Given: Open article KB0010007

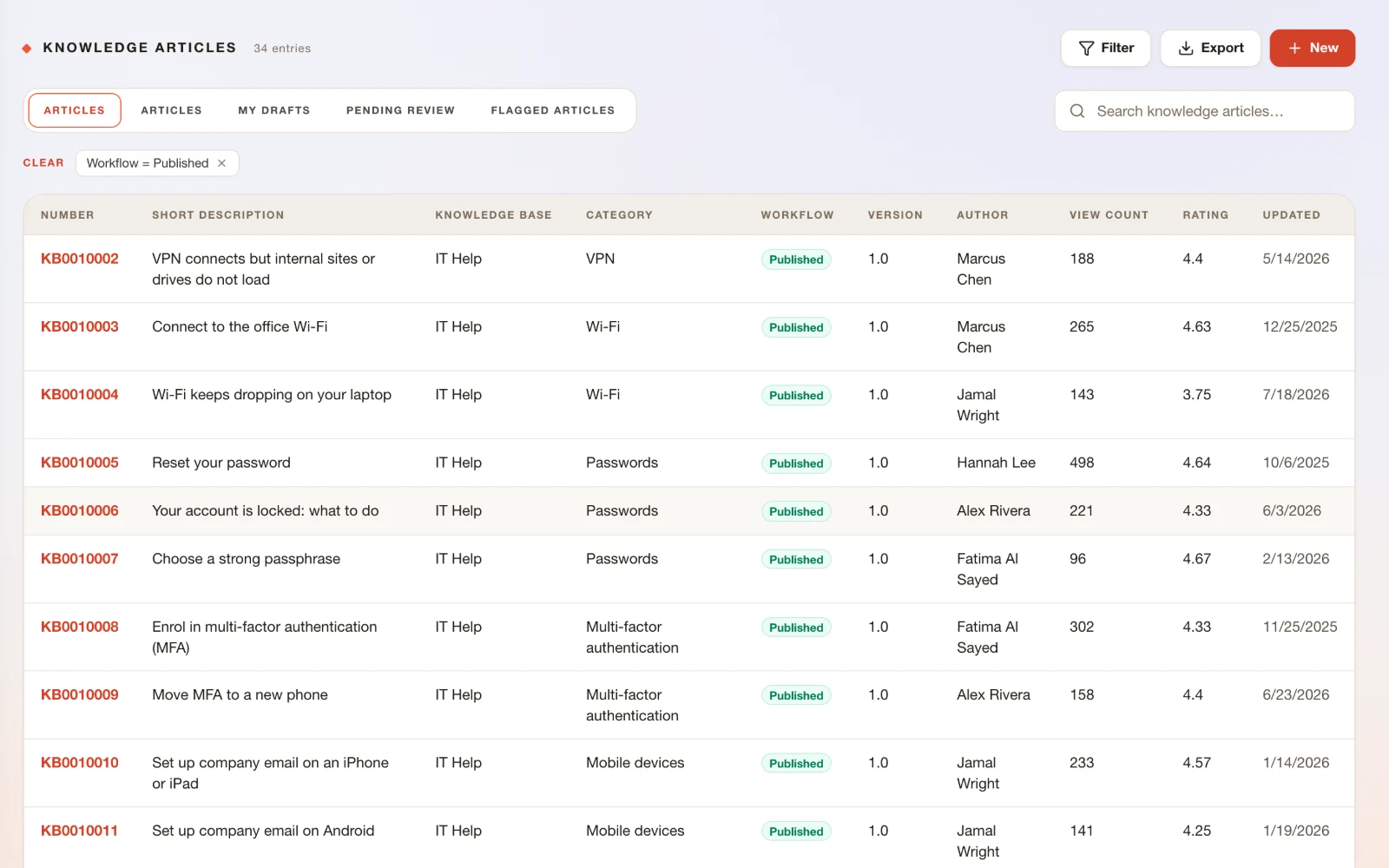Looking at the screenshot, I should click(80, 559).
